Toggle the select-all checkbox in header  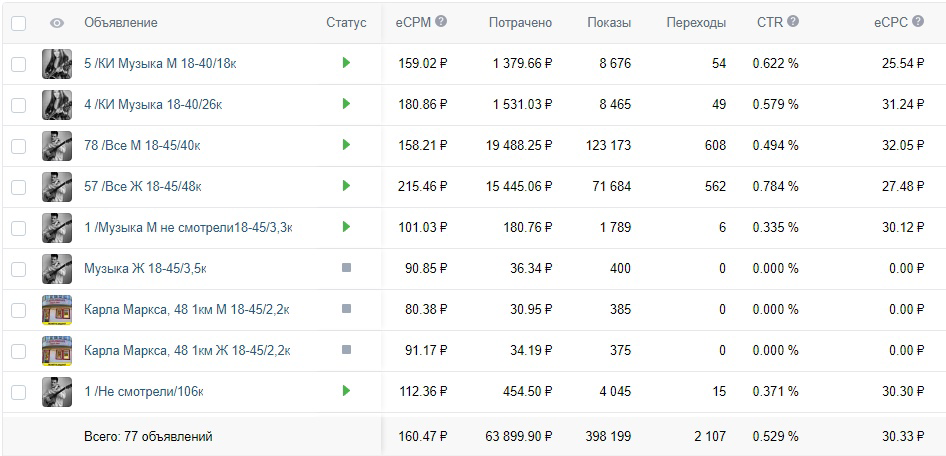(19, 24)
